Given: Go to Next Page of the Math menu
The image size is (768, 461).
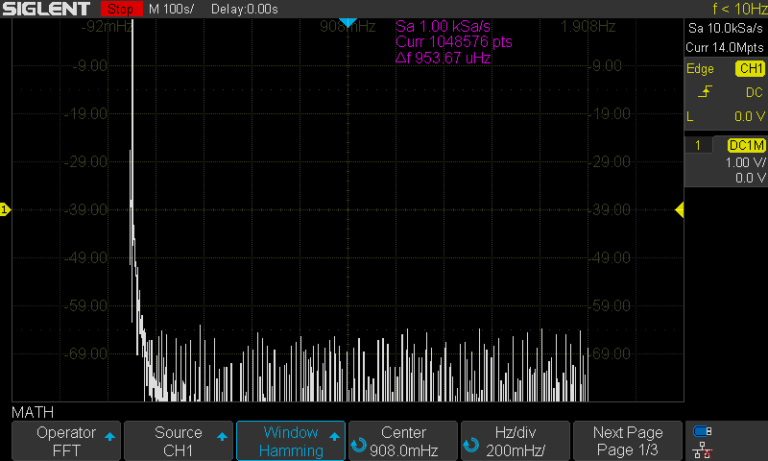Looking at the screenshot, I should click(x=627, y=441).
